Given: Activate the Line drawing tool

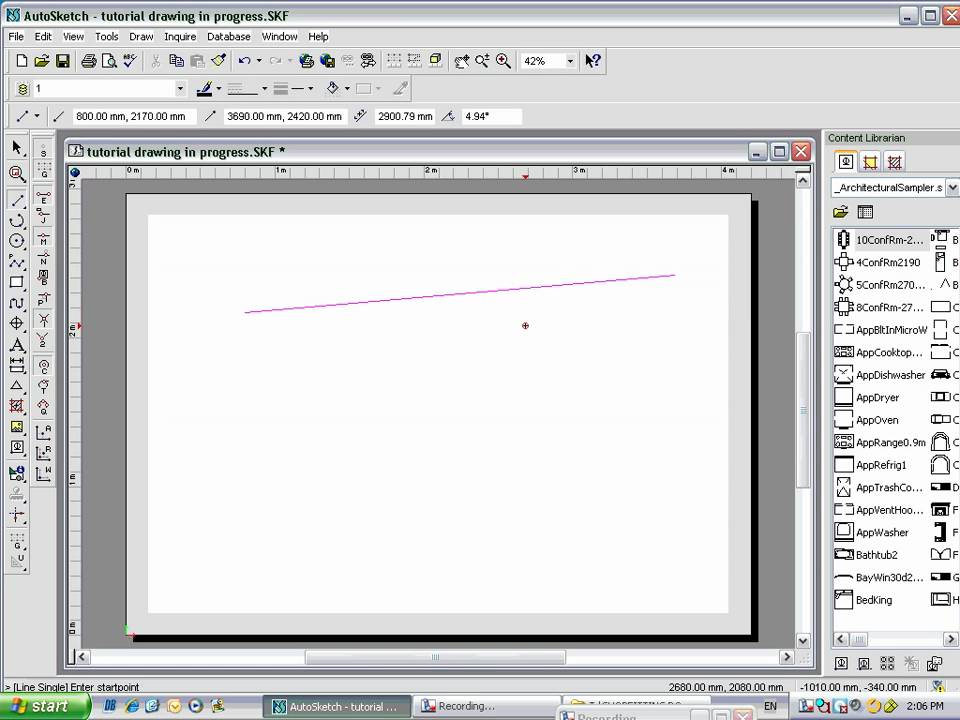Looking at the screenshot, I should pos(17,200).
